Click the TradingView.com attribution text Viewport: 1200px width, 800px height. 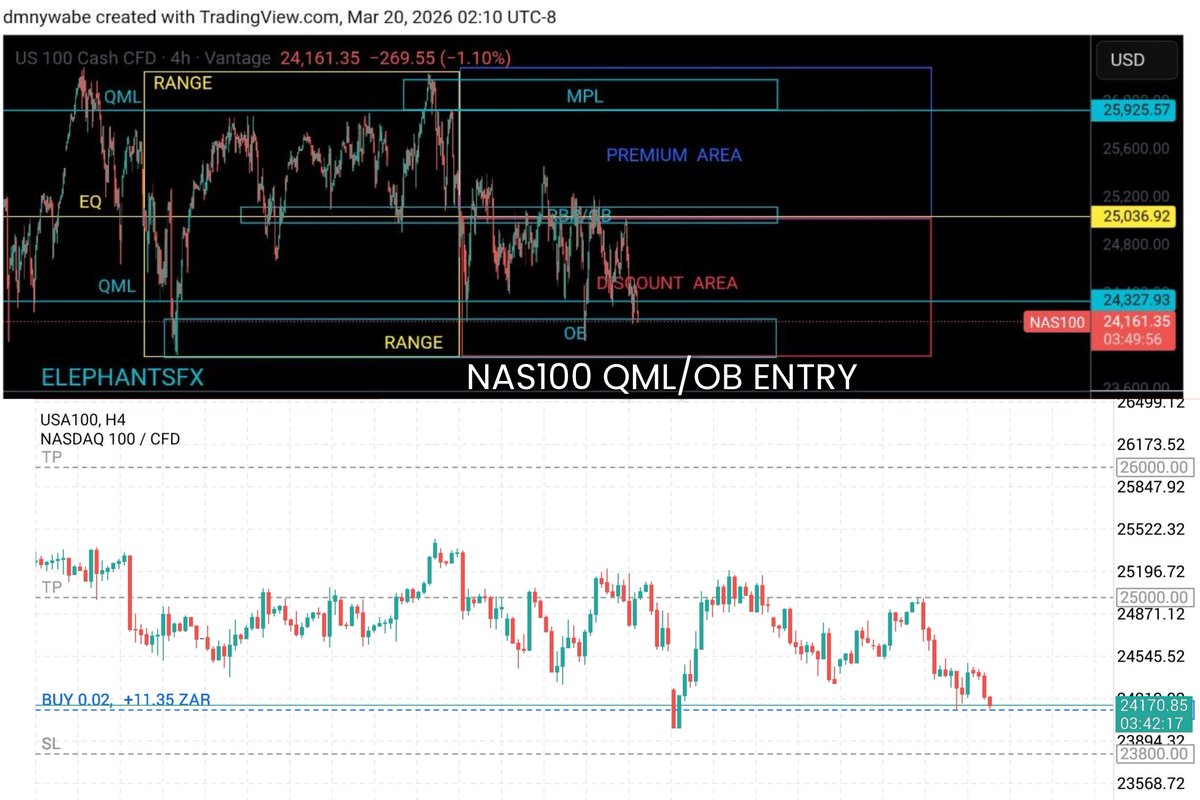(x=267, y=17)
